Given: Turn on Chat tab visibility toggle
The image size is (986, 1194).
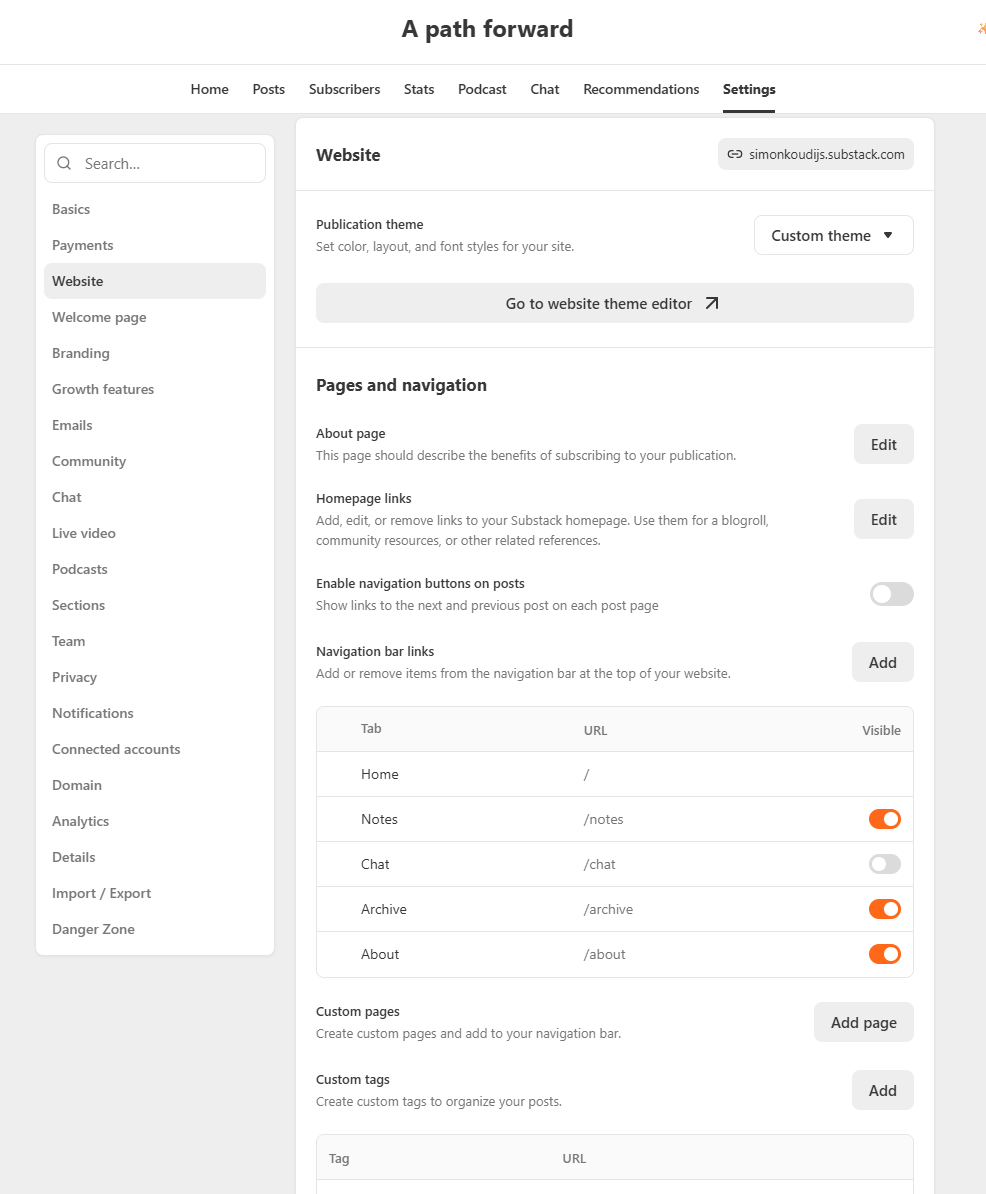Looking at the screenshot, I should (885, 864).
